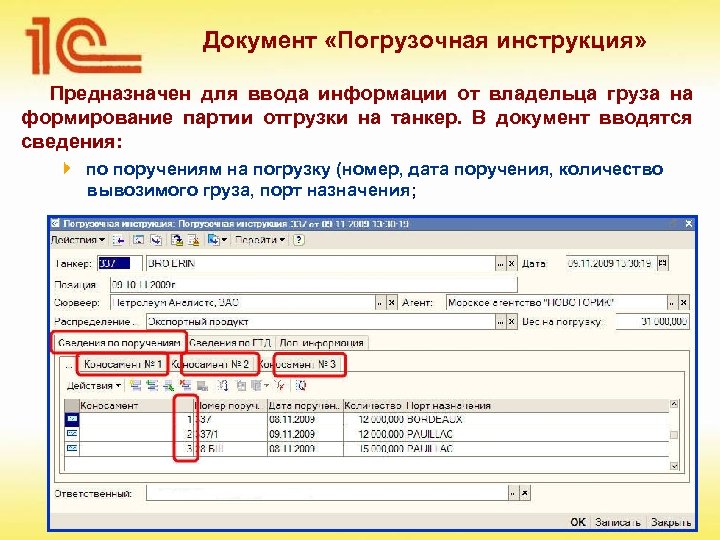
Task: Switch to Сведения по ГТД tab
Action: [230, 343]
